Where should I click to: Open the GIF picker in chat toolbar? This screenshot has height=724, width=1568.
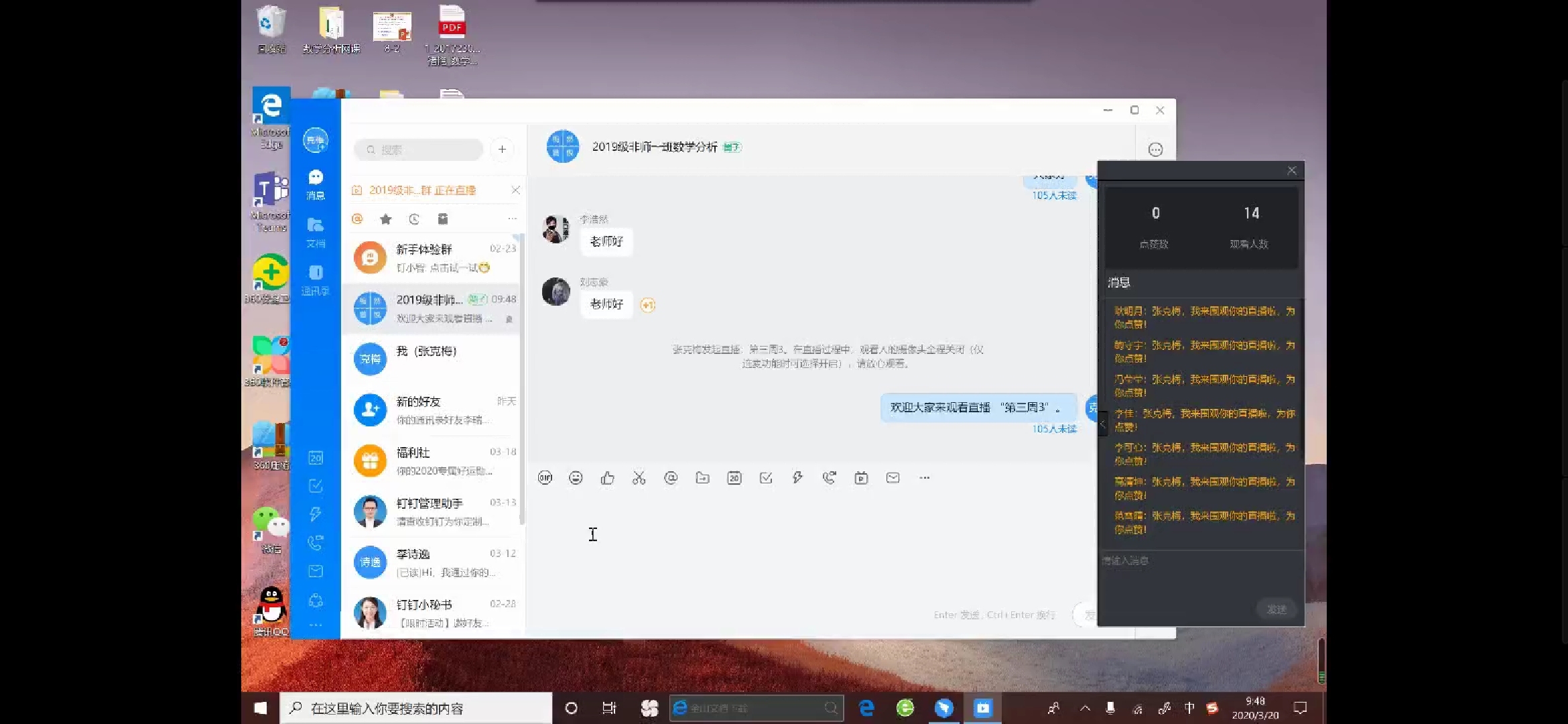point(545,478)
